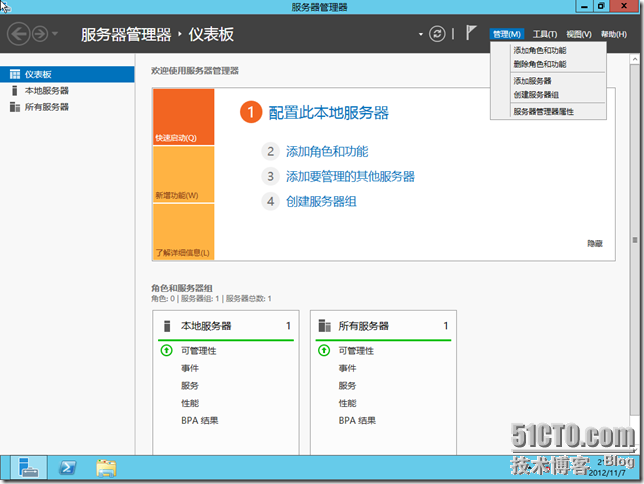Click the refresh icon in header

(x=437, y=34)
